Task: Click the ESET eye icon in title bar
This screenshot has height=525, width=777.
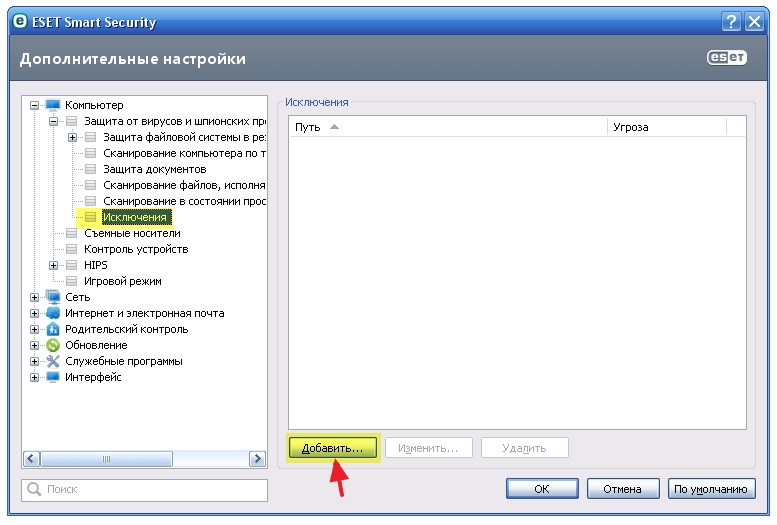Action: (x=20, y=21)
